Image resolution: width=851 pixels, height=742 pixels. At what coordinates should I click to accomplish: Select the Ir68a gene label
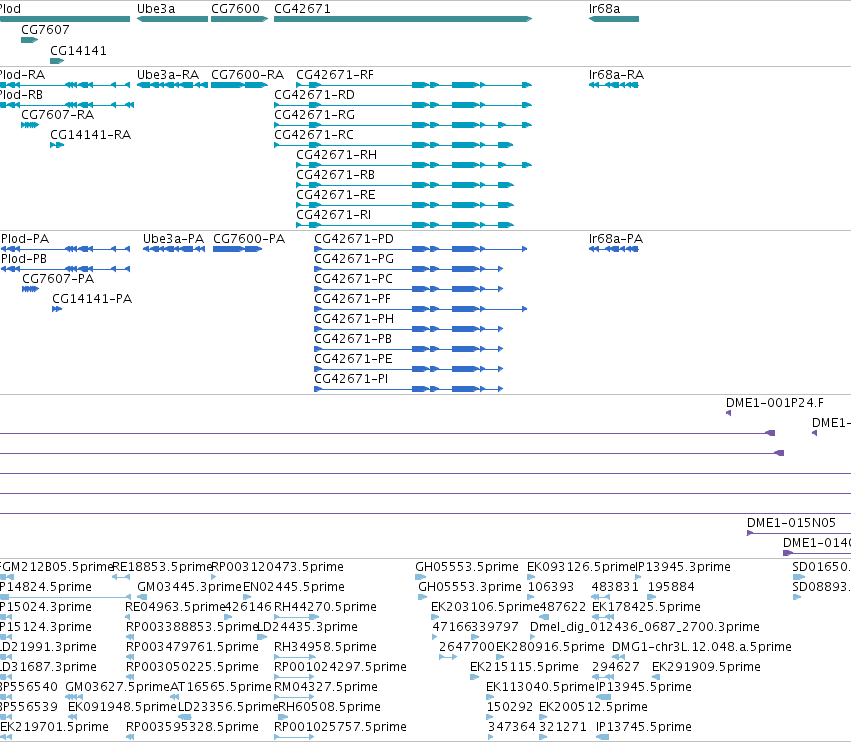point(604,9)
